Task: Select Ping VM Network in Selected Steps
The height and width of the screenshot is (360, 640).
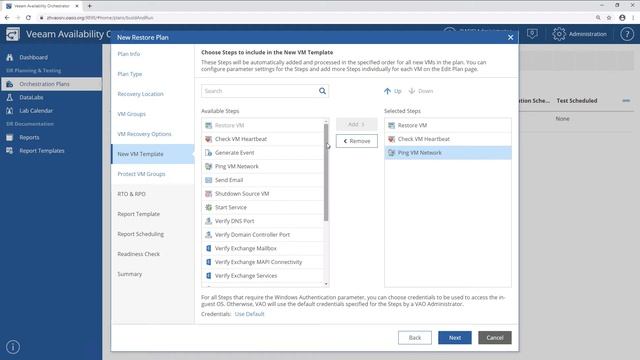Action: point(448,153)
